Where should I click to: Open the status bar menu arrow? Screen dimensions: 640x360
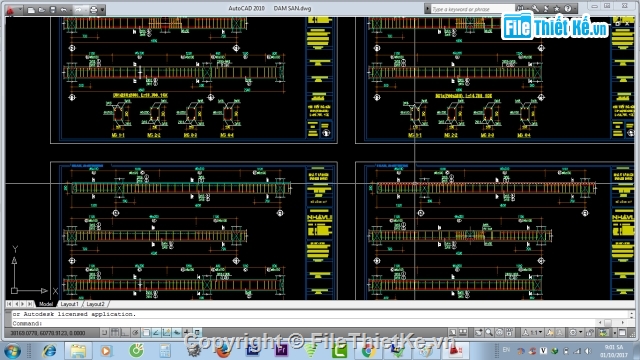click(x=615, y=333)
